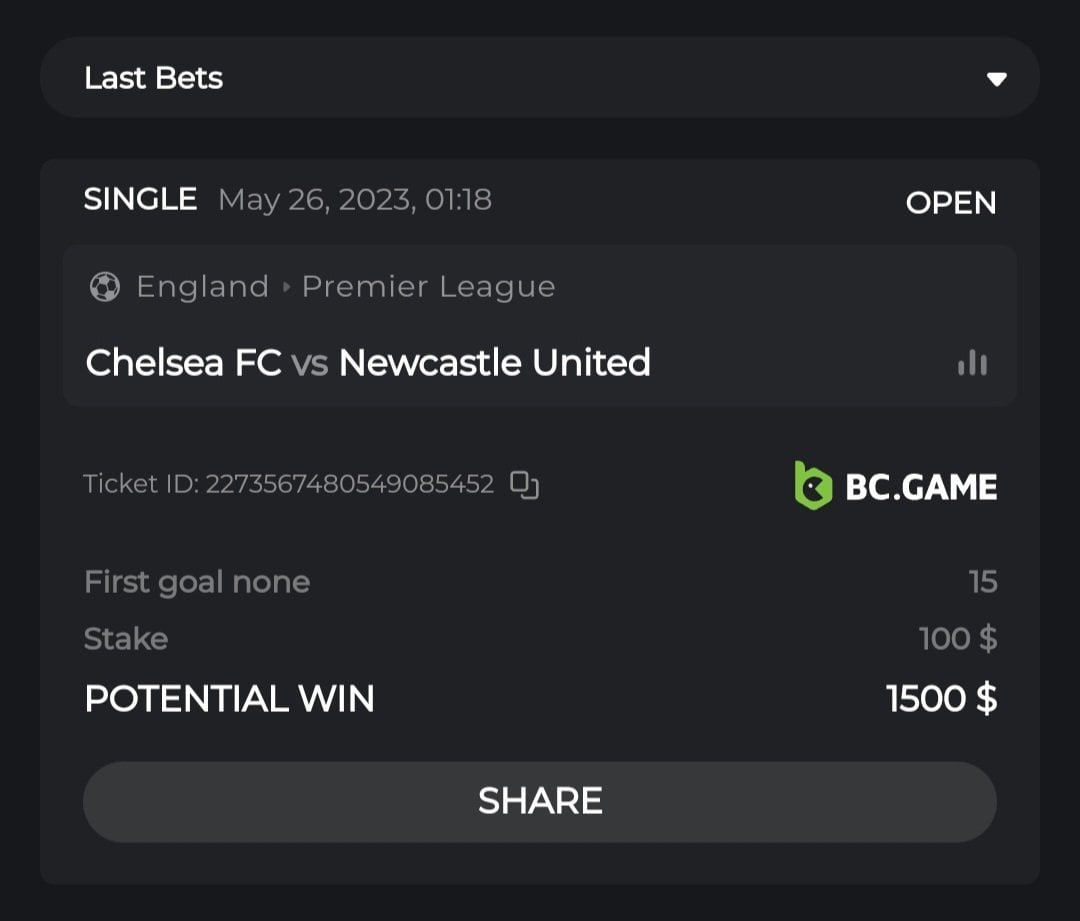Click the copy Ticket ID icon
Image resolution: width=1080 pixels, height=921 pixels.
tap(525, 485)
